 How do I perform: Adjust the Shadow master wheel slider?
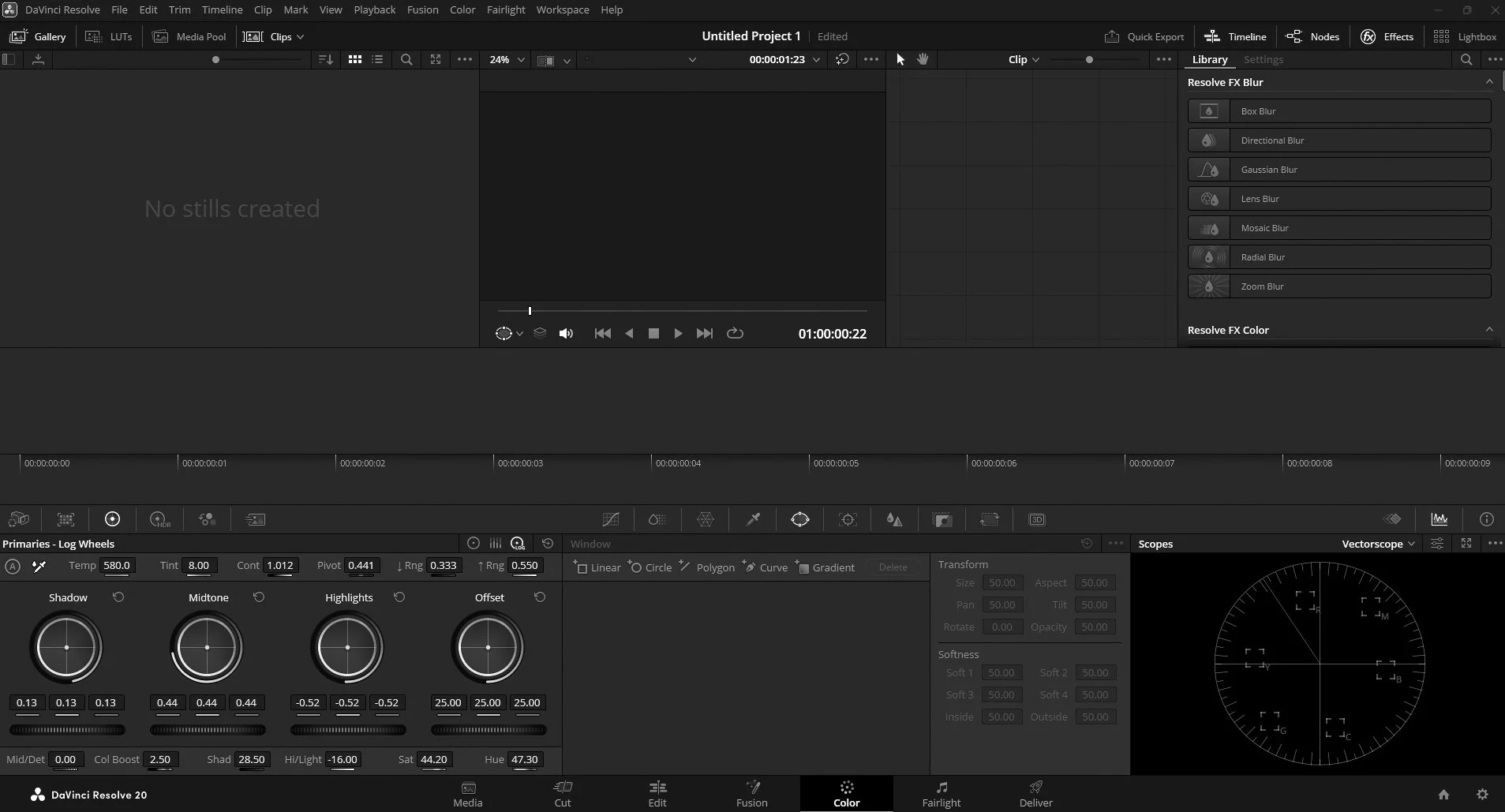(67, 730)
